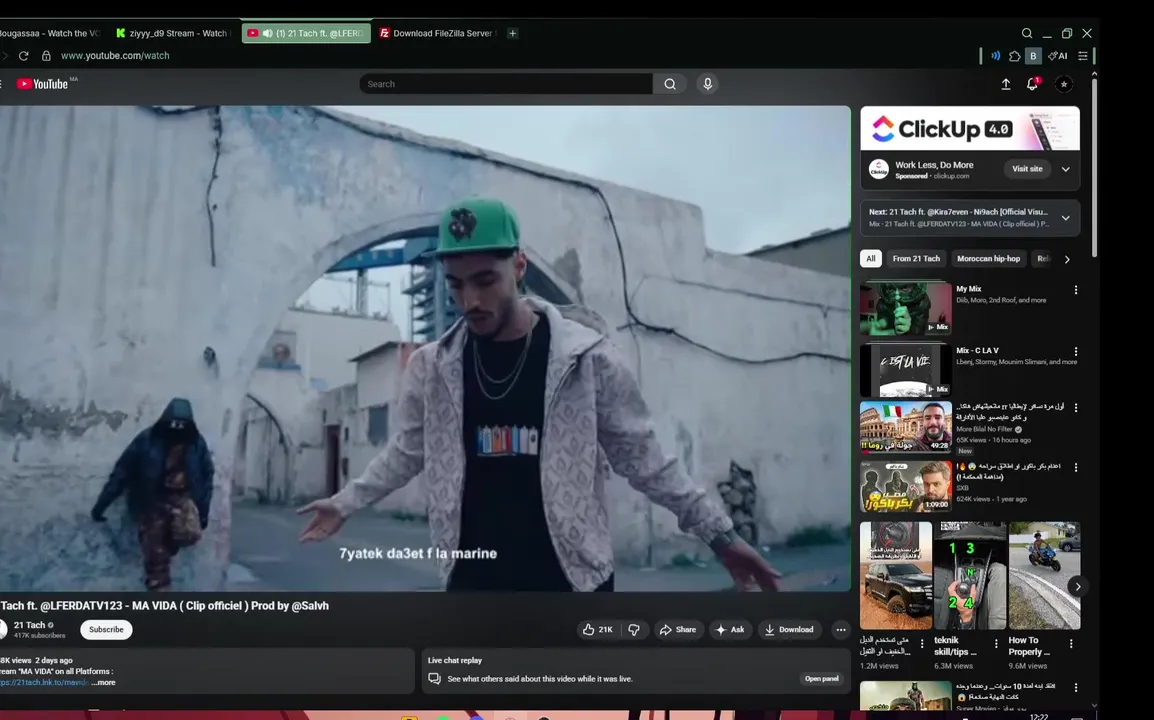Open the live chat replay panel
The image size is (1154, 720).
821,679
